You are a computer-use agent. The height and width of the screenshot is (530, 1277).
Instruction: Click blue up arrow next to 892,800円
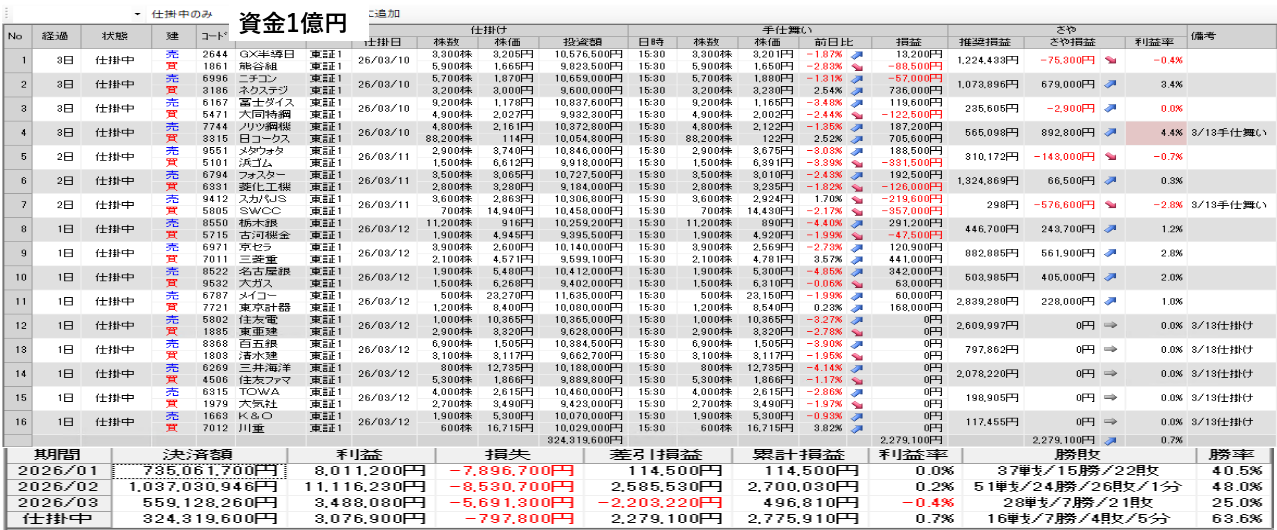point(1111,132)
